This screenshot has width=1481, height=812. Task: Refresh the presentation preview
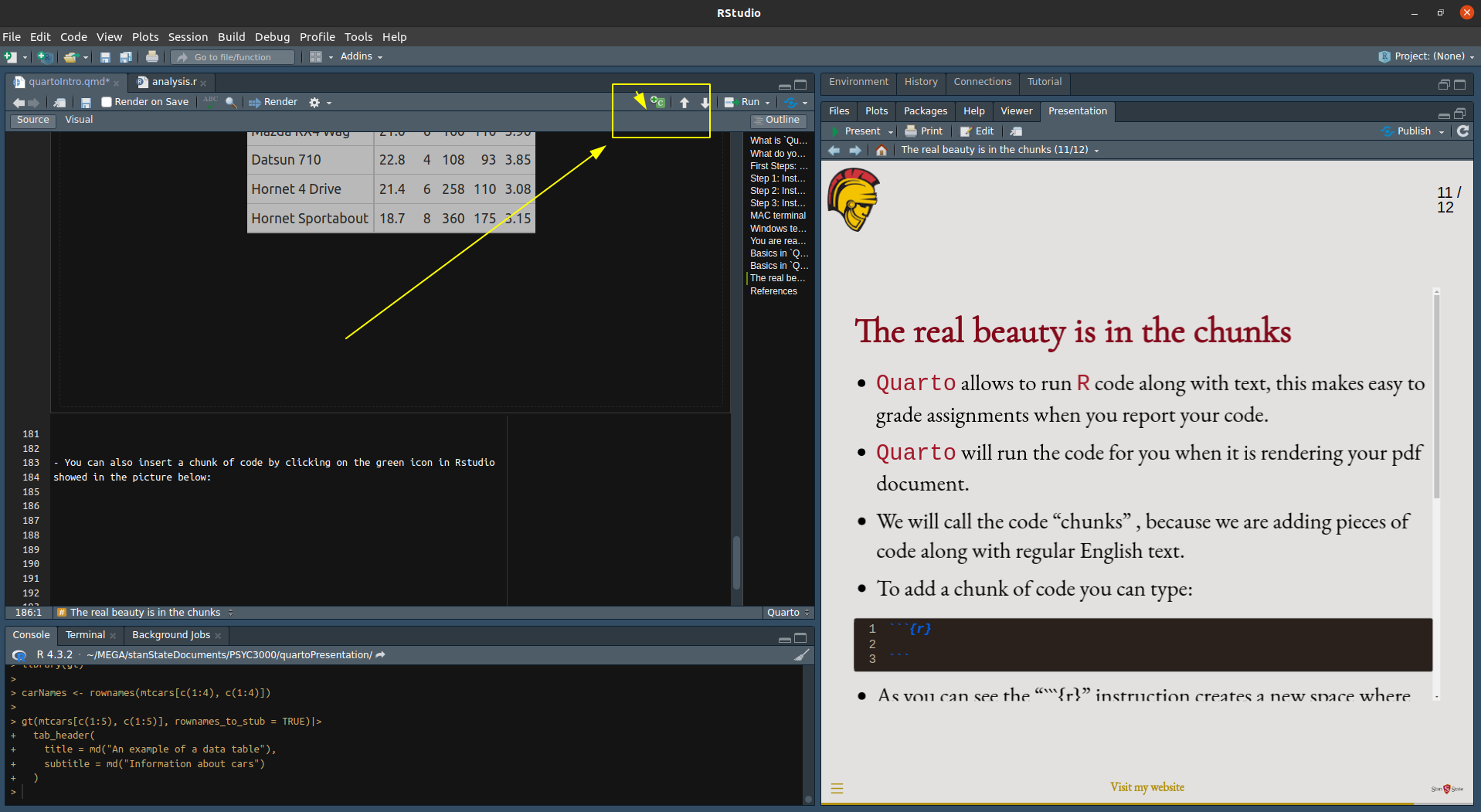[1462, 131]
